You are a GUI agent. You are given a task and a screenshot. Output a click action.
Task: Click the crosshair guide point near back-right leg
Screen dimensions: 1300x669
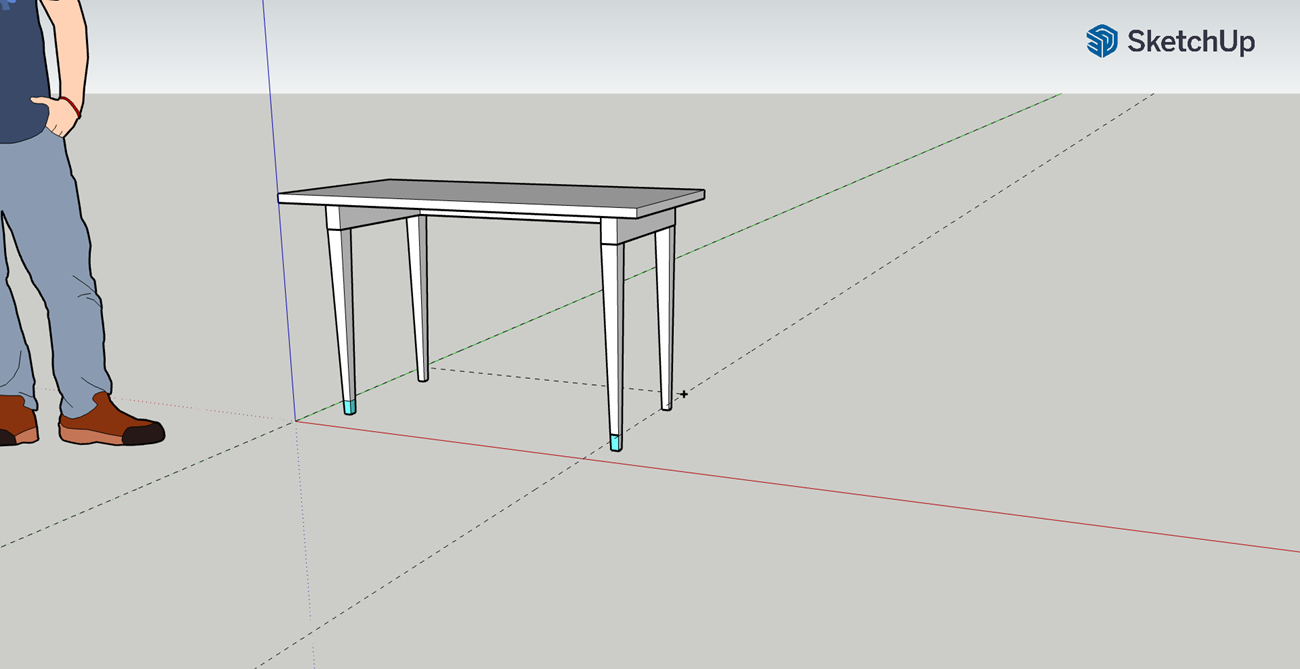point(683,394)
